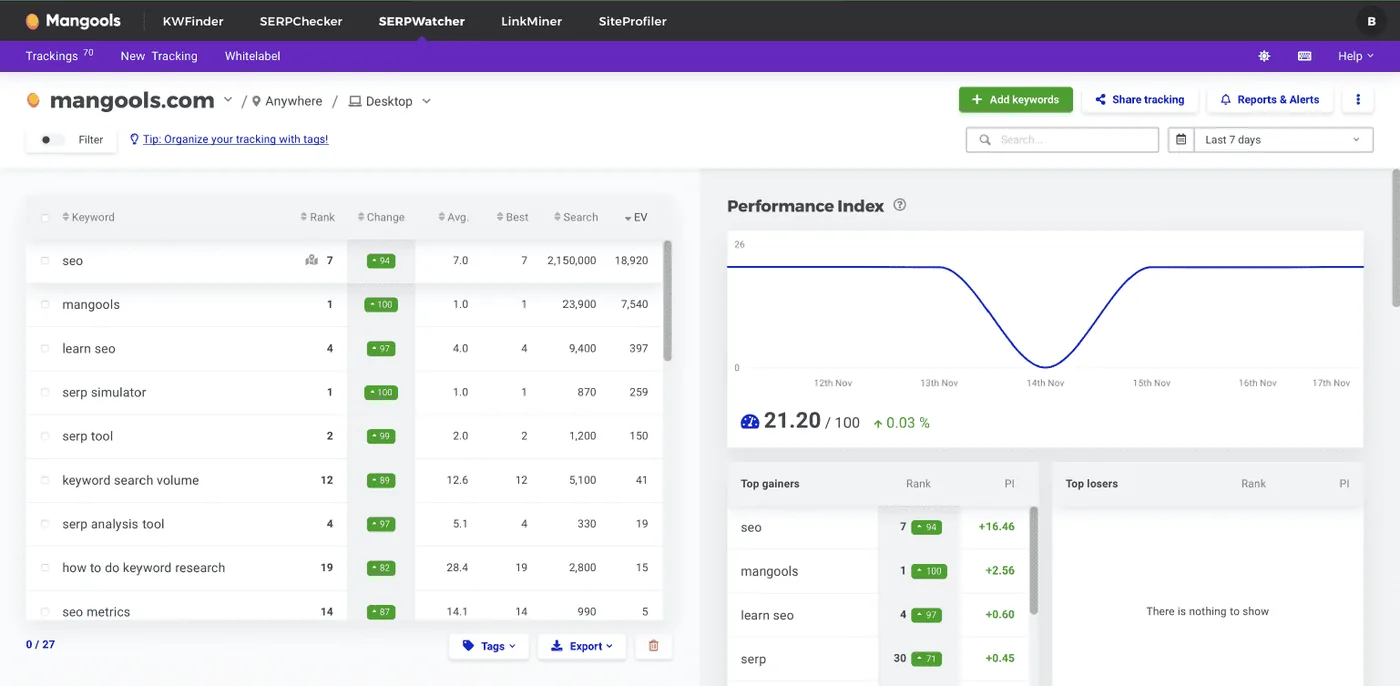Click the calendar icon beside Last 7 days
The height and width of the screenshot is (686, 1400).
click(1181, 140)
